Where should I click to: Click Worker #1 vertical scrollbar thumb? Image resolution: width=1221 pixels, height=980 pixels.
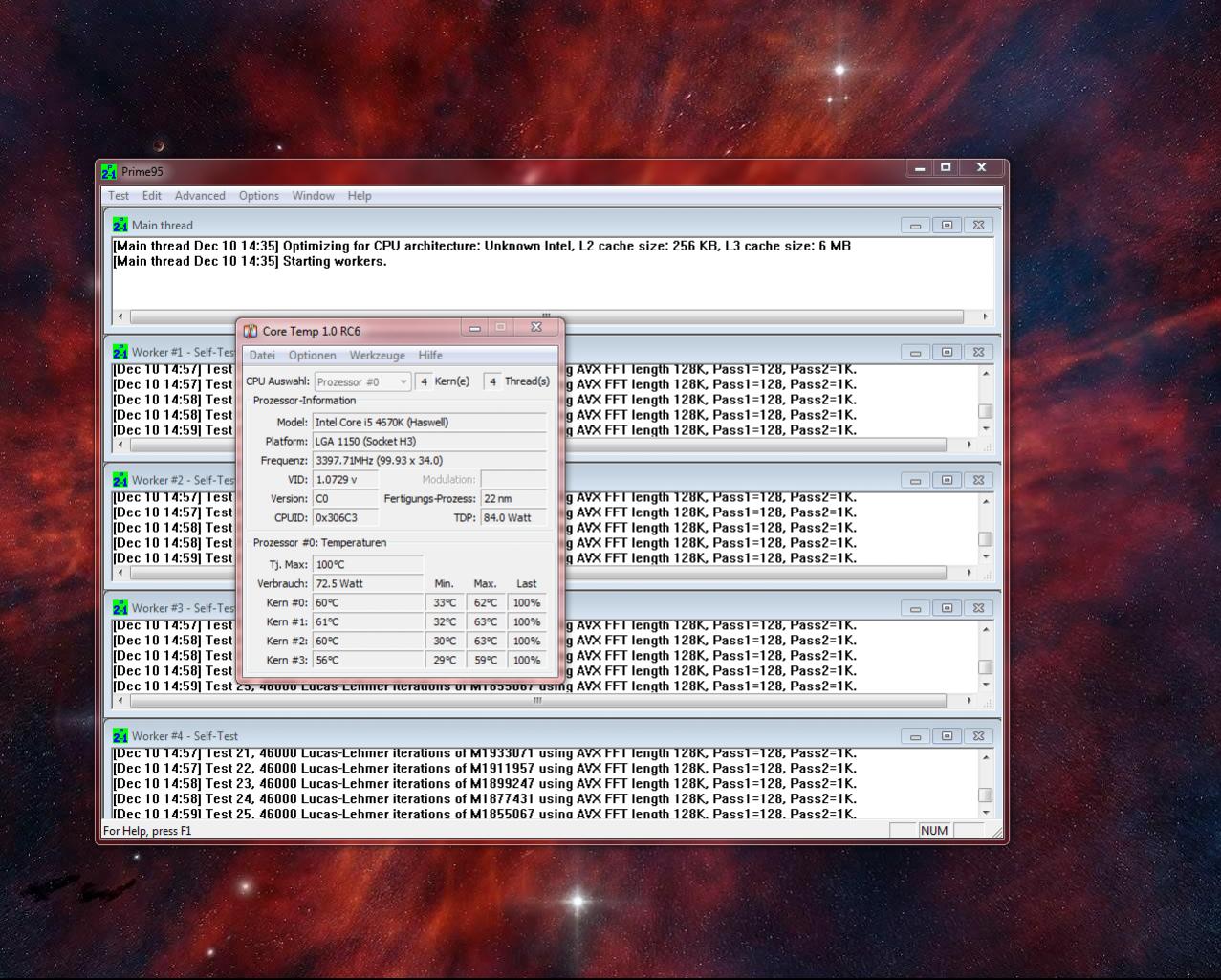tap(986, 411)
